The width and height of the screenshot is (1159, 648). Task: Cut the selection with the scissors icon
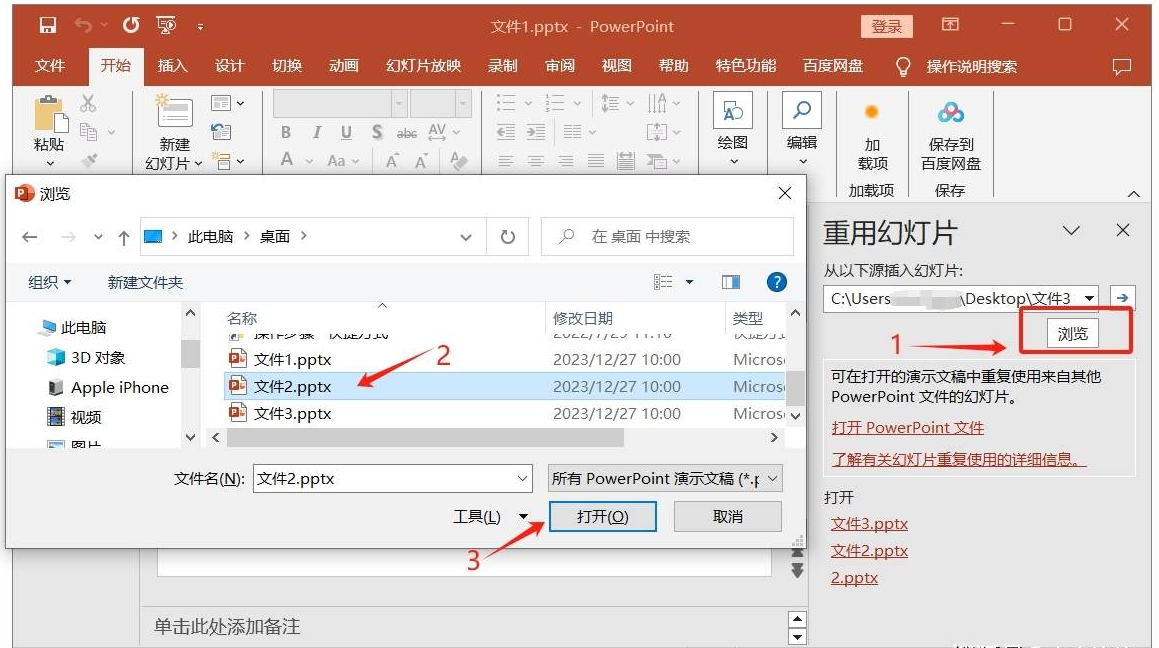(x=88, y=103)
